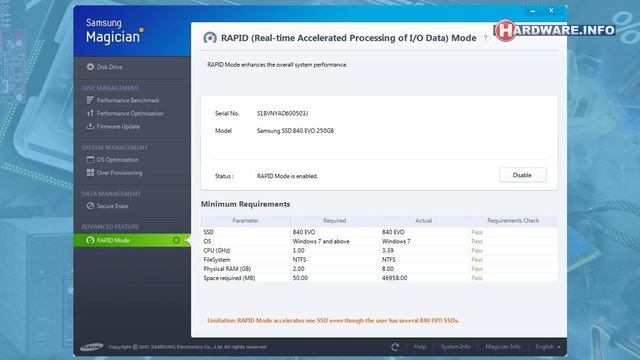The image size is (640, 360).
Task: Select the serial number S1BVNYAD600503J
Action: point(282,113)
